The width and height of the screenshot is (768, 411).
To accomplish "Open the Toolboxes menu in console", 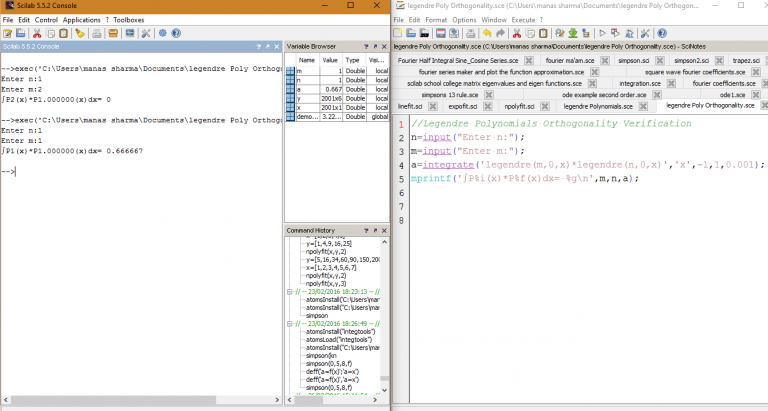I will (128, 19).
